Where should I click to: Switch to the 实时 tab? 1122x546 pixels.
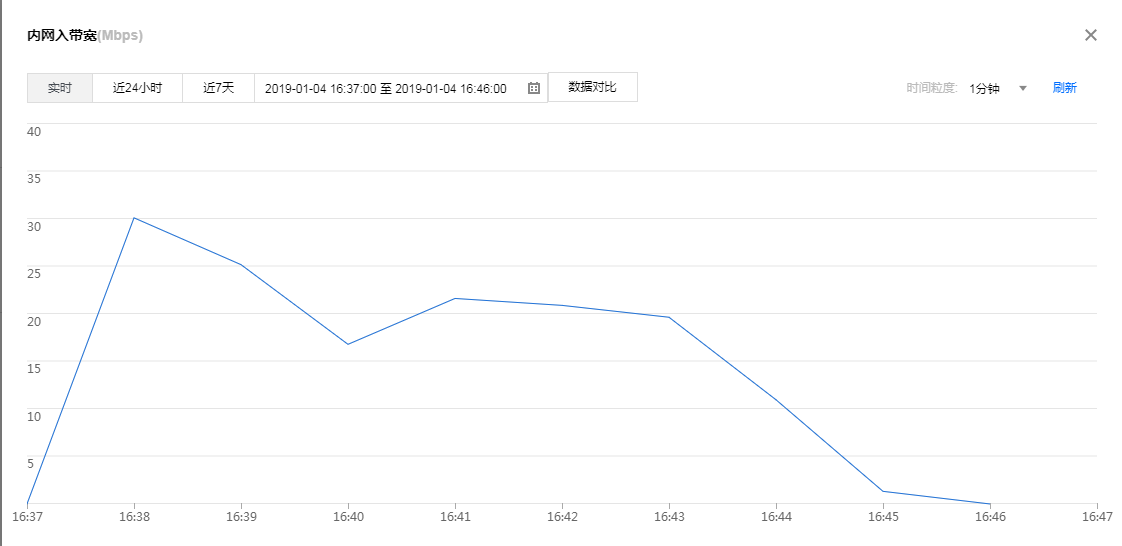click(x=60, y=88)
